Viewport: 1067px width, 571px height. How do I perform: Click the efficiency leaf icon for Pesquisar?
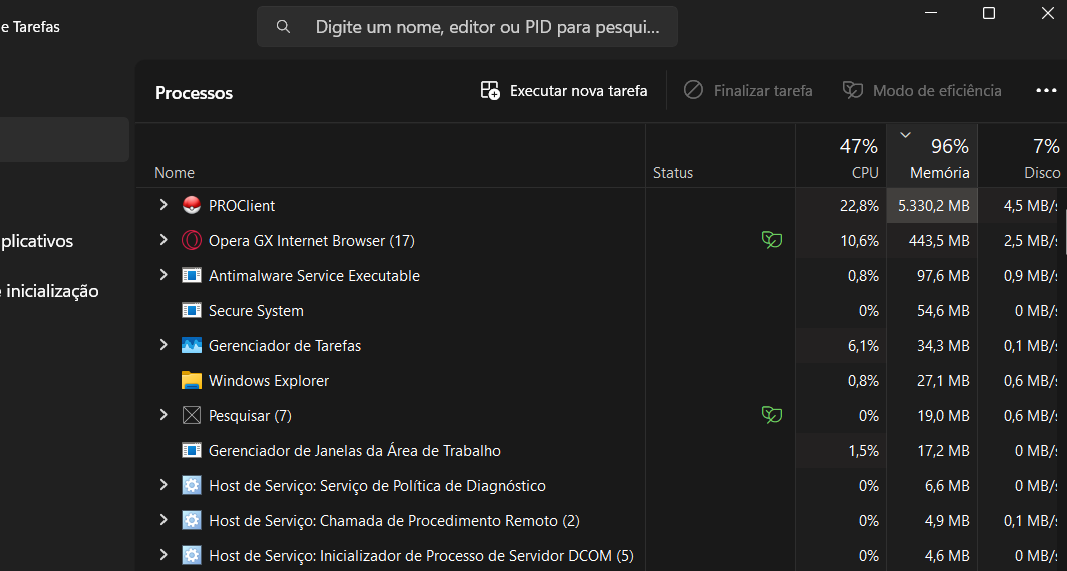(x=771, y=415)
